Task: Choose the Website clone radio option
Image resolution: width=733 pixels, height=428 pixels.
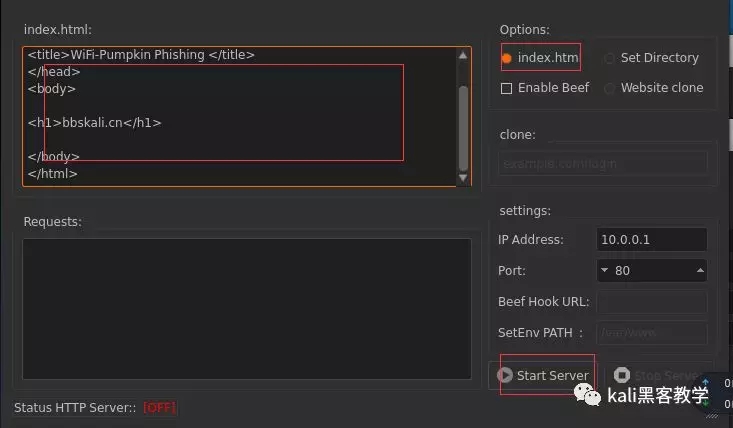Action: tap(610, 88)
